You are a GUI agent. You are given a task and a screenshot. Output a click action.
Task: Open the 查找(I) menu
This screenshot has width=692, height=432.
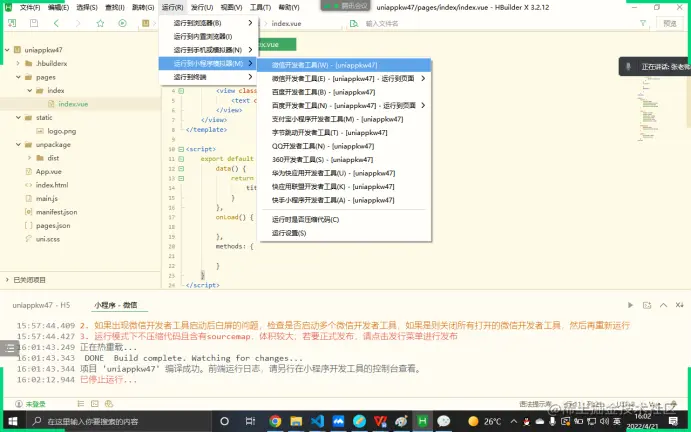click(115, 8)
